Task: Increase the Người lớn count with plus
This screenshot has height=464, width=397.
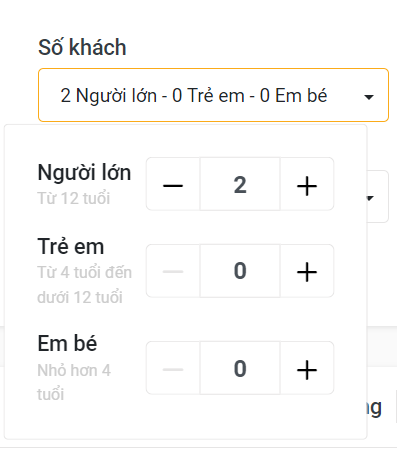Action: point(307,184)
